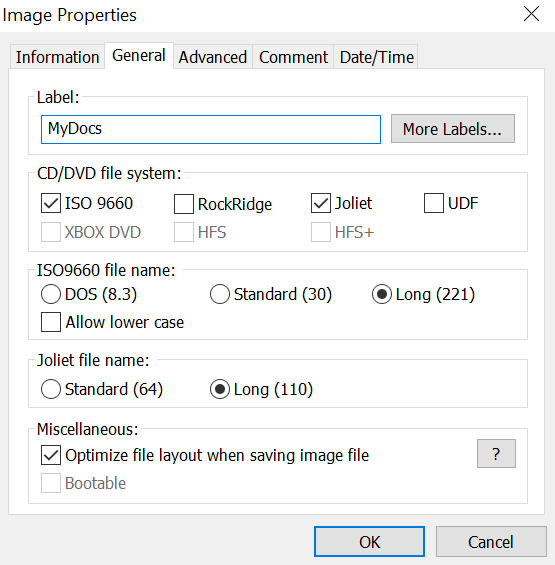Switch to the Information tab

(57, 57)
